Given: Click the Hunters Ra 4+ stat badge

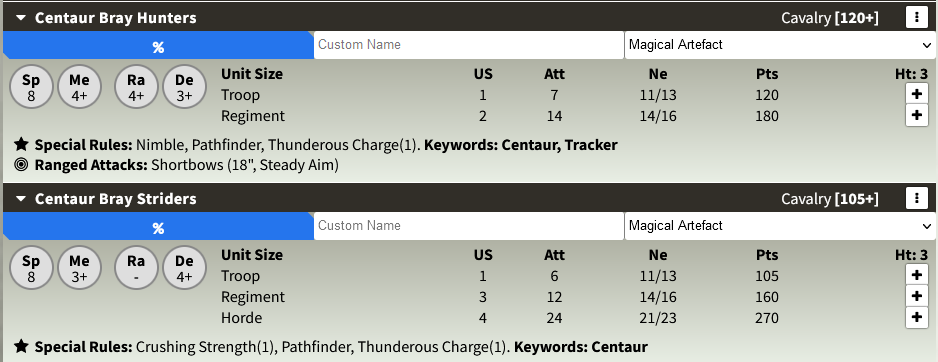Looking at the screenshot, I should tap(136, 87).
